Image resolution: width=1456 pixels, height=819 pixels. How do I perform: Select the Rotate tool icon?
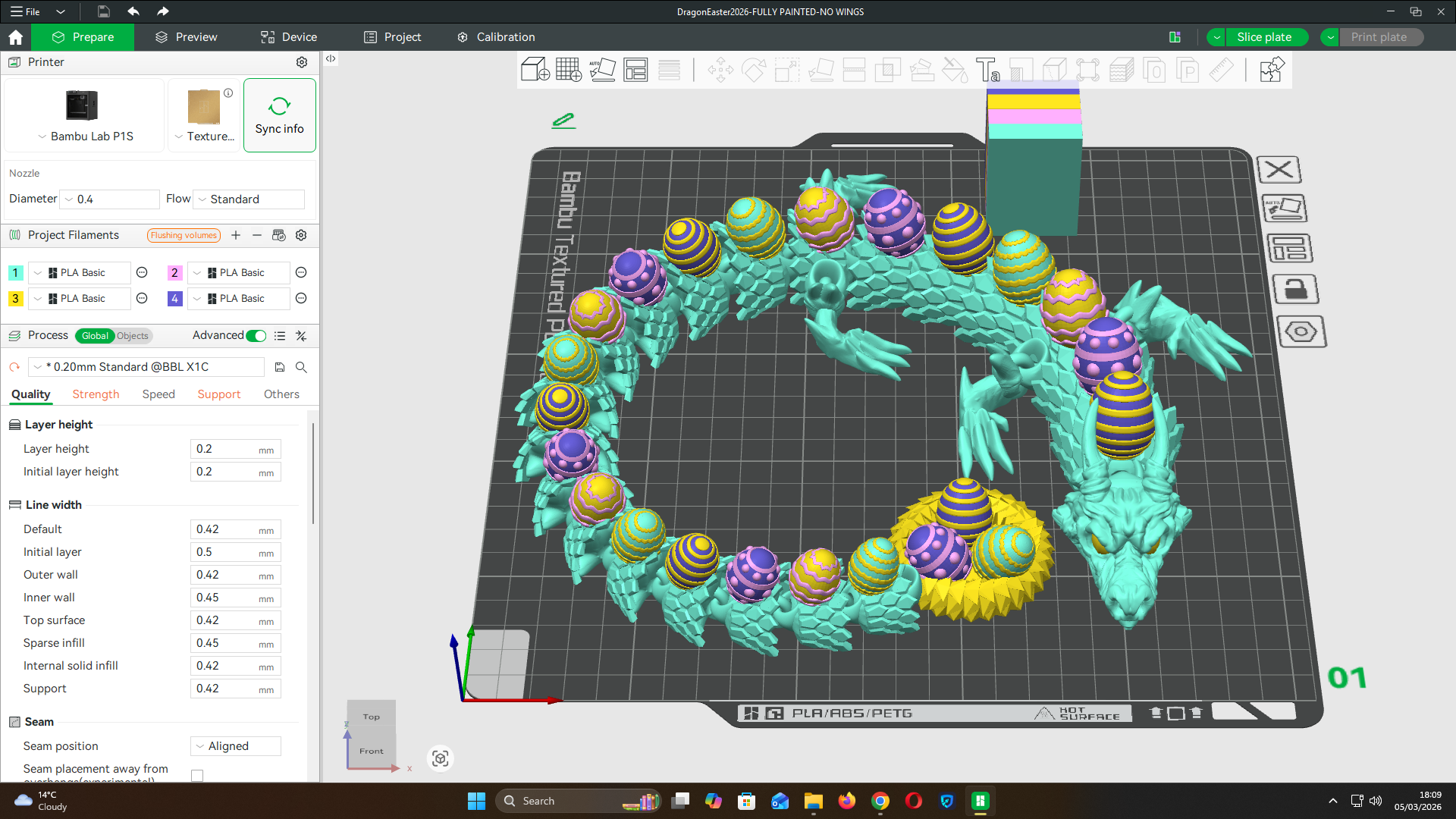(754, 70)
